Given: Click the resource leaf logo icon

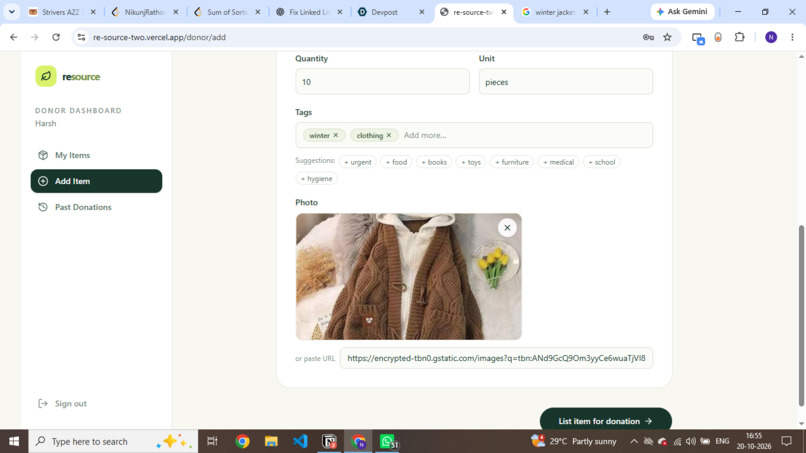Looking at the screenshot, I should point(46,76).
